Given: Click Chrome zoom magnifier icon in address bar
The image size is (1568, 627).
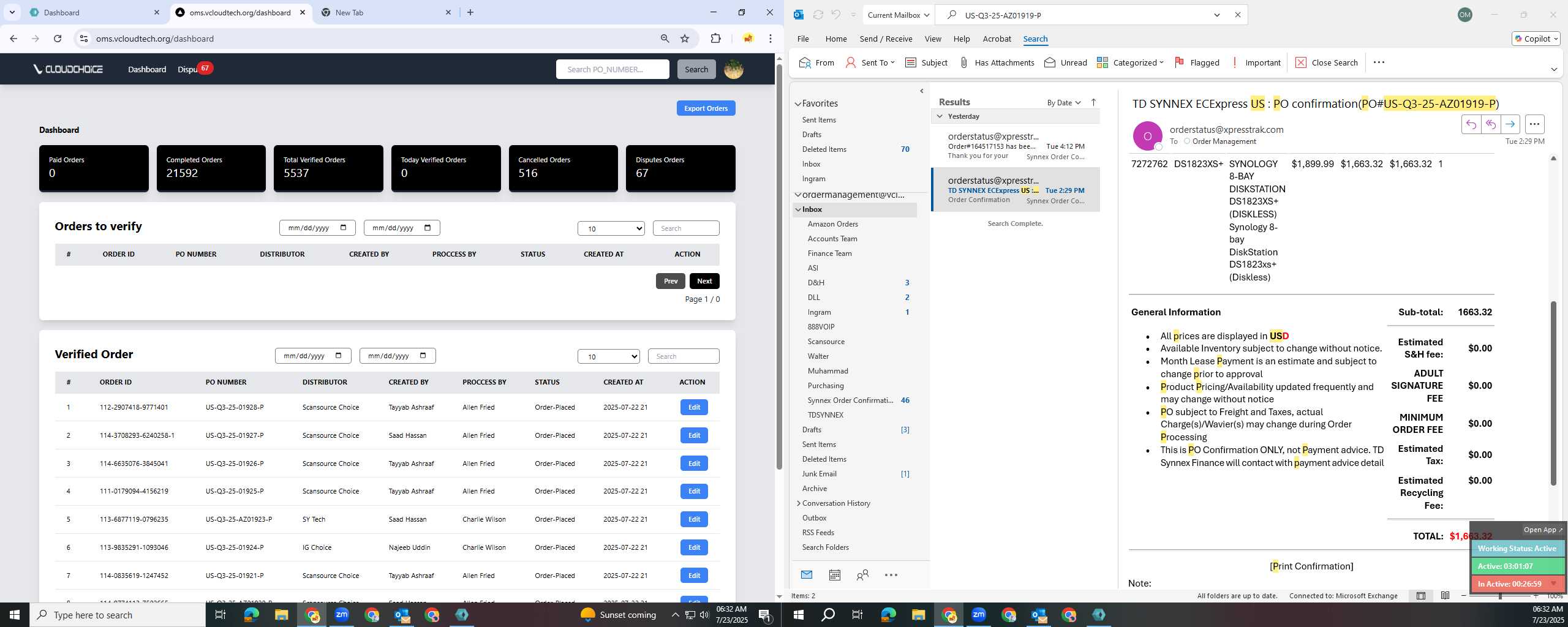Looking at the screenshot, I should [x=665, y=39].
